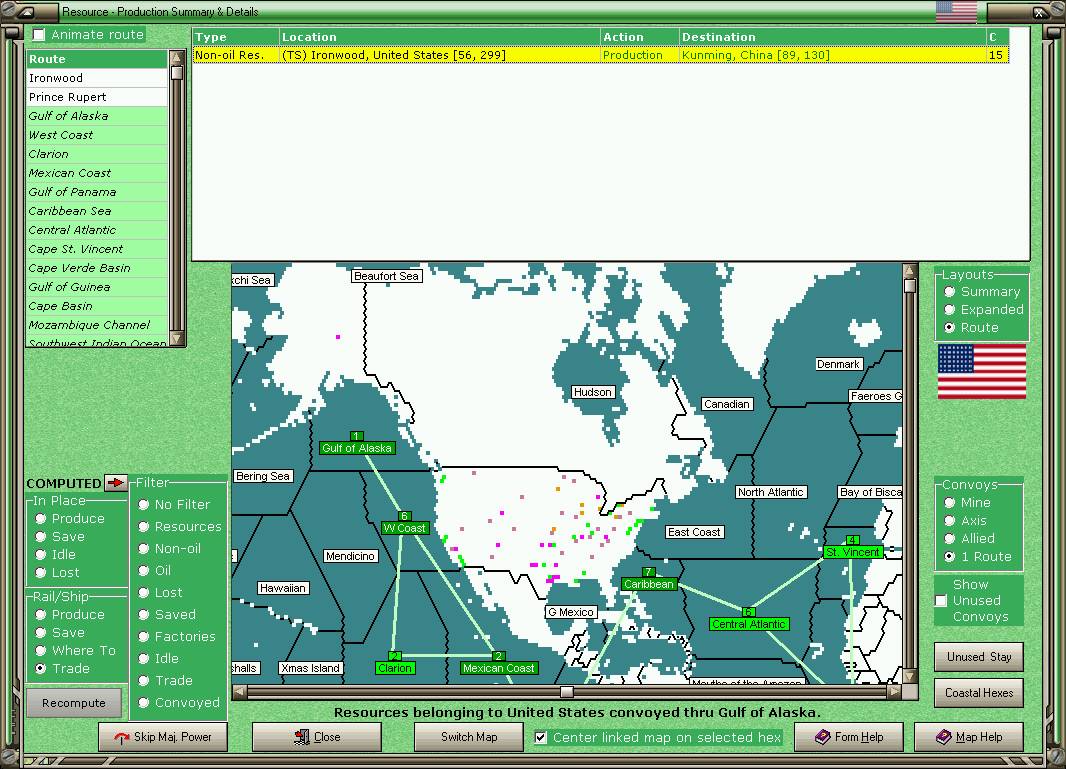
Task: Select No Filter radio option
Action: pos(143,505)
